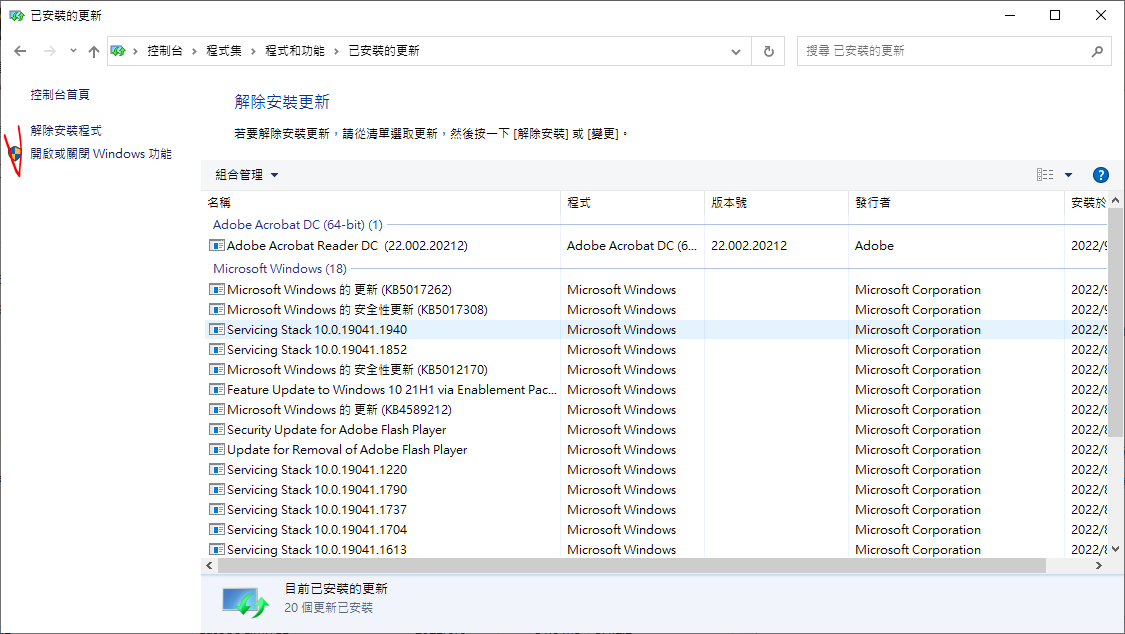Screen dimensions: 1125x634
Task: Click the scroll up arrow of updates list
Action: click(1115, 201)
